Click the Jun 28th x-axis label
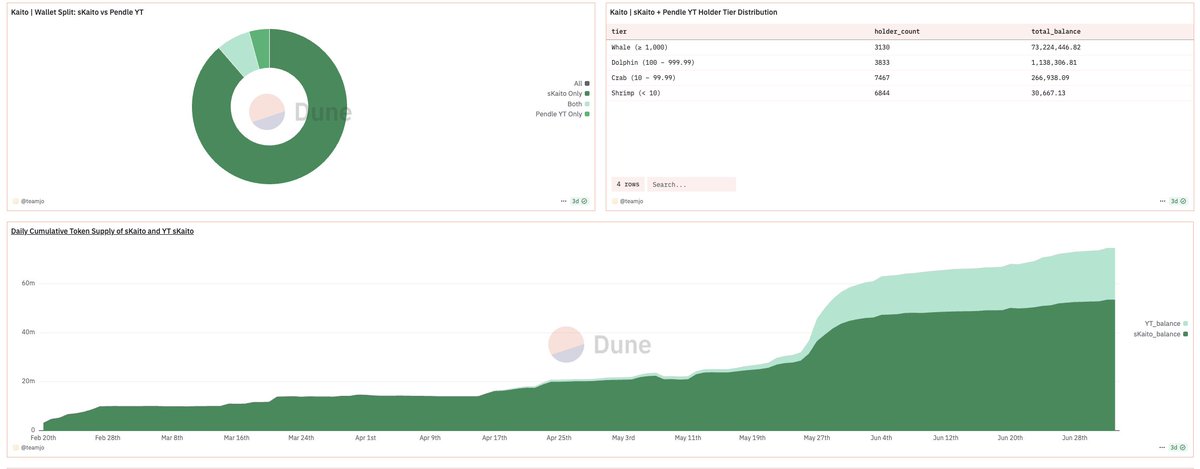 1074,438
